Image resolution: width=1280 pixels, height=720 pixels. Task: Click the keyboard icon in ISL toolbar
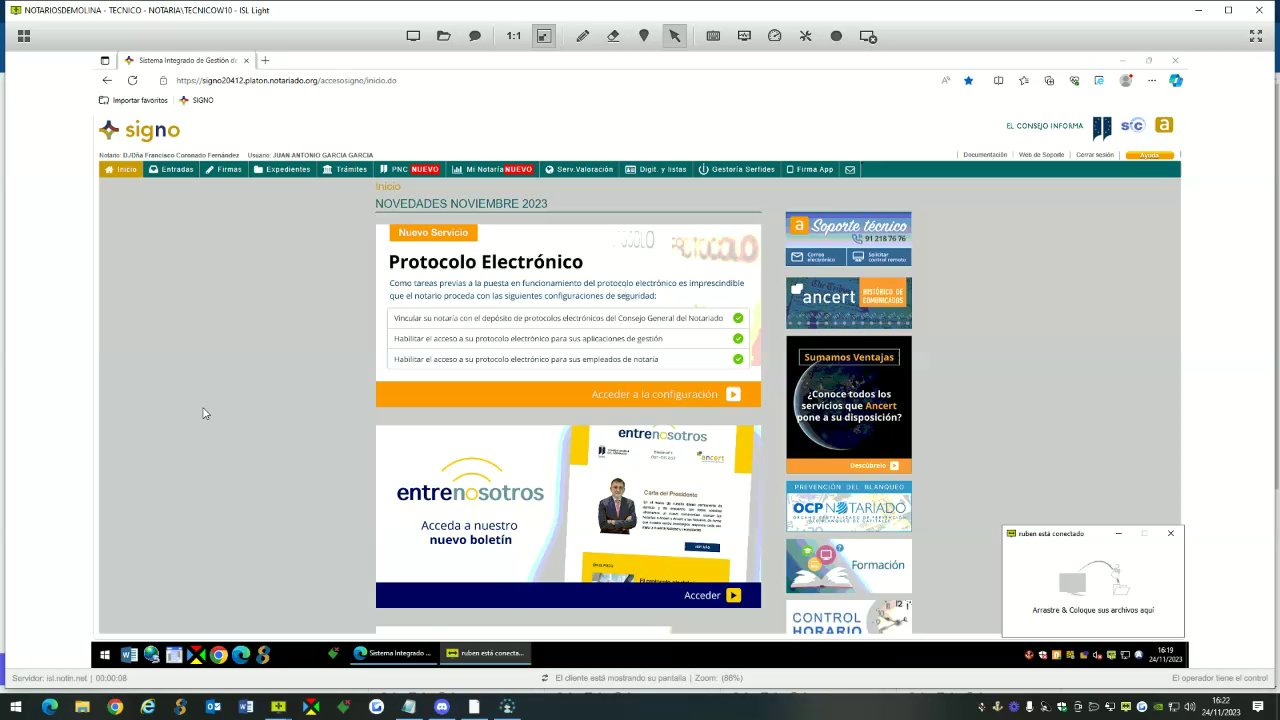tap(713, 36)
